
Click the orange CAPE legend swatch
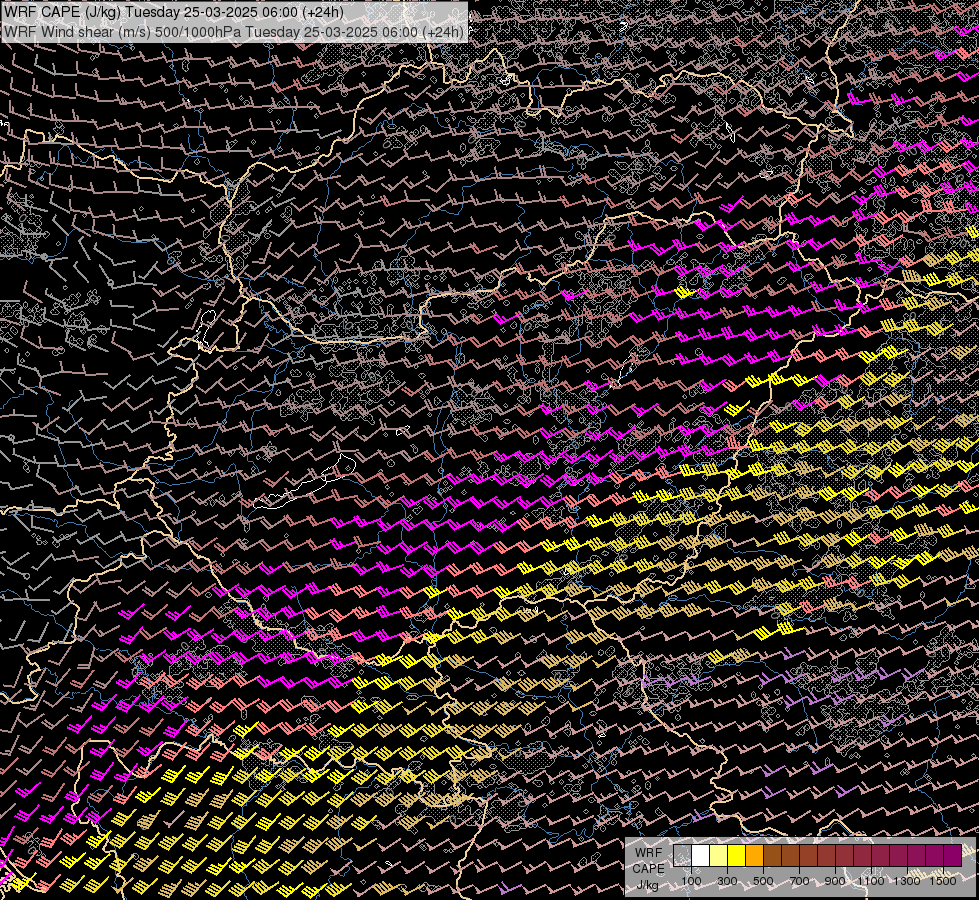[x=754, y=856]
